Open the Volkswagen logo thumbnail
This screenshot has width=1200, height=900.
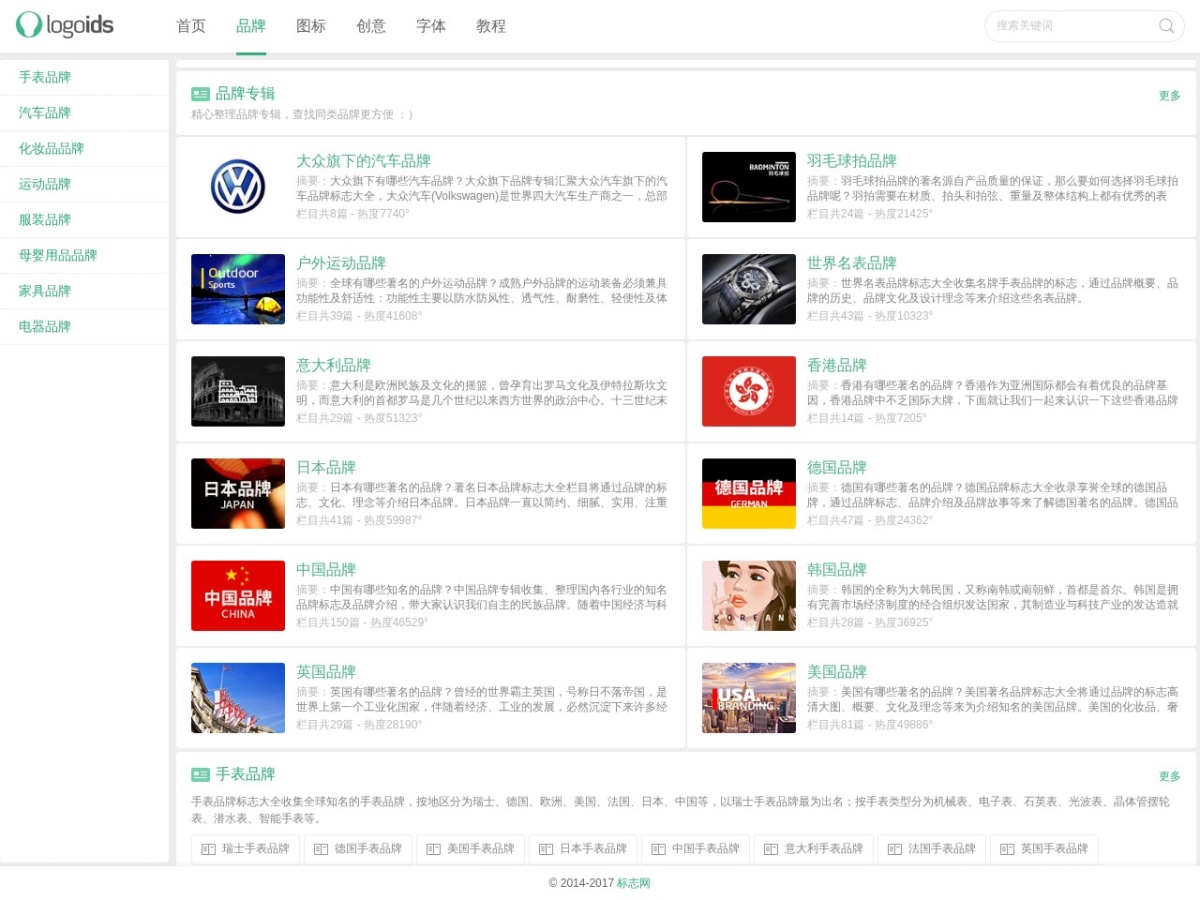[238, 187]
